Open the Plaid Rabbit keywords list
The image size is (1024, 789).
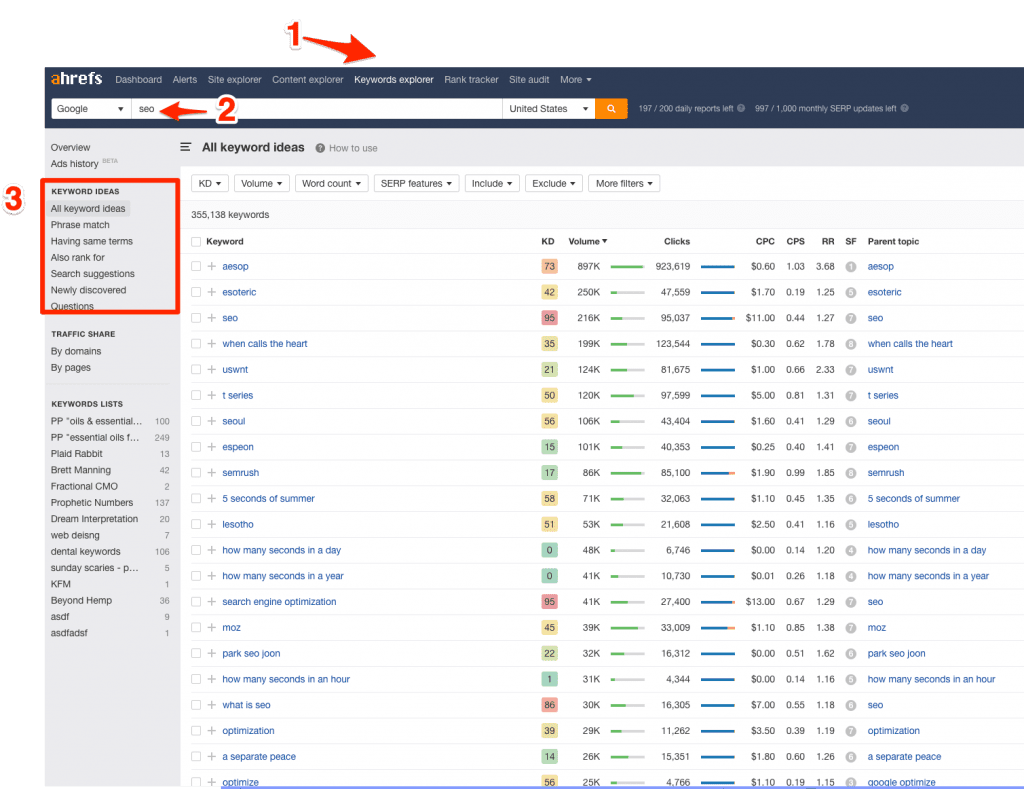pos(76,454)
